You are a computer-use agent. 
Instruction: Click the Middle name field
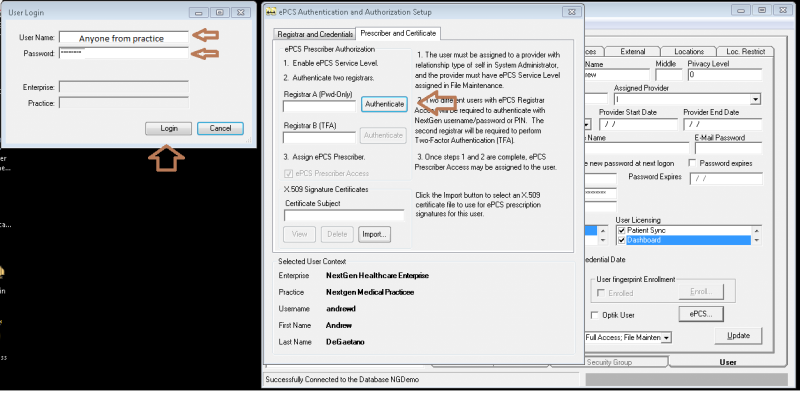point(669,75)
